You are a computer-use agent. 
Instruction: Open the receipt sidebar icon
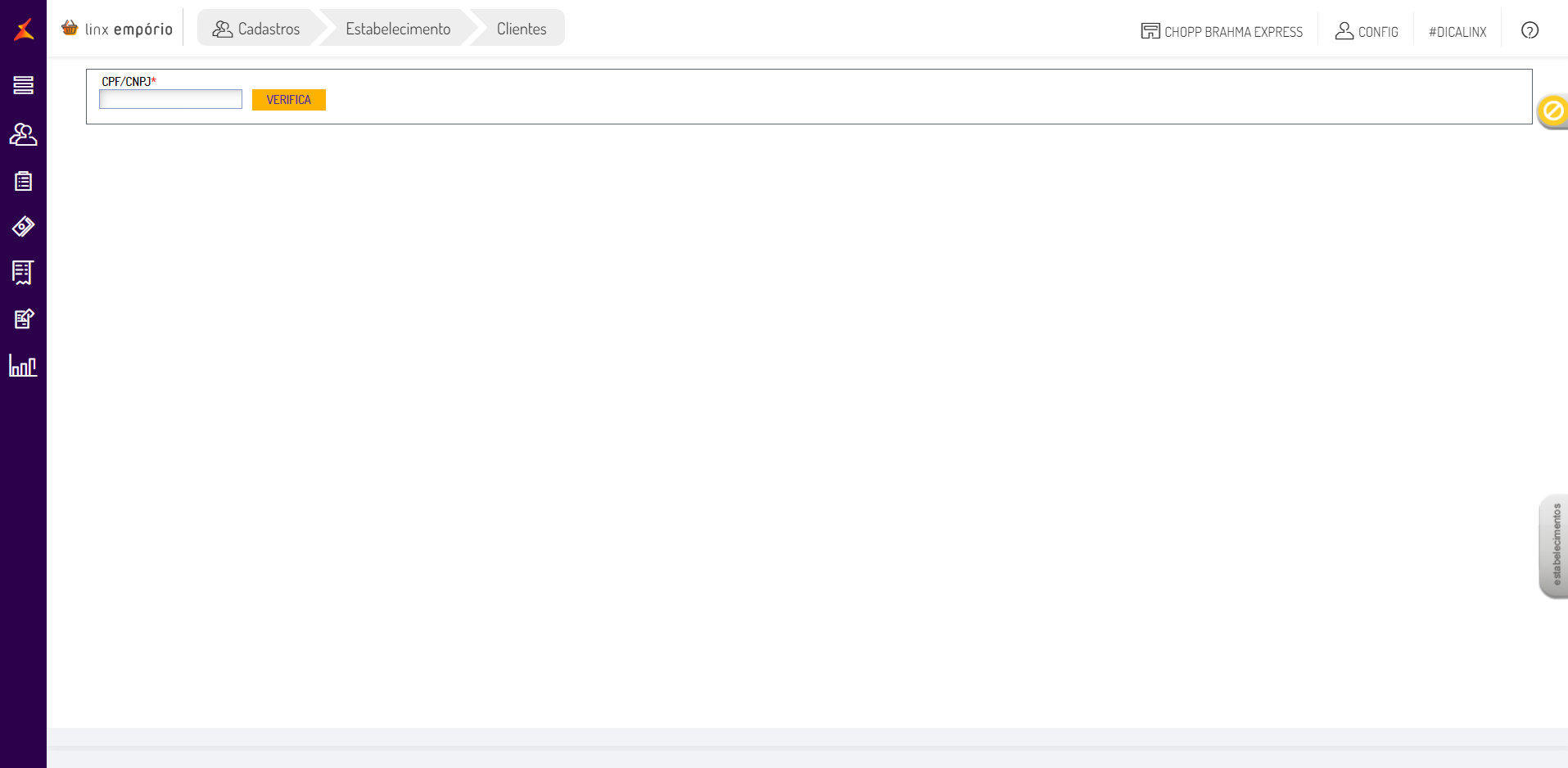click(x=23, y=273)
